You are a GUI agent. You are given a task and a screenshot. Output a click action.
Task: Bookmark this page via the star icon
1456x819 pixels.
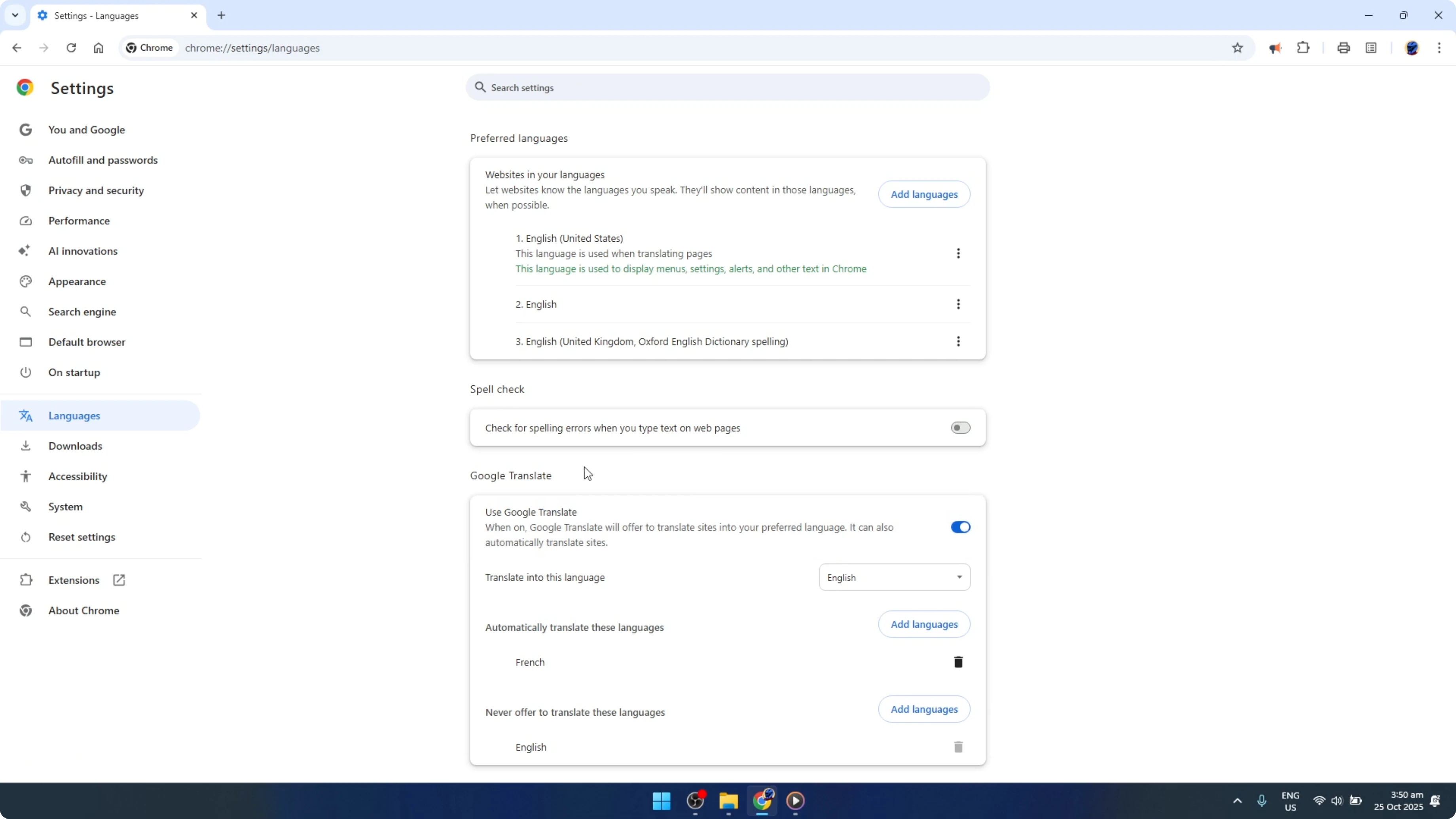pyautogui.click(x=1237, y=47)
